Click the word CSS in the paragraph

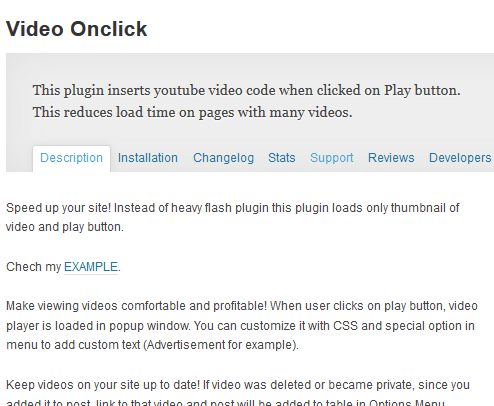click(x=346, y=326)
